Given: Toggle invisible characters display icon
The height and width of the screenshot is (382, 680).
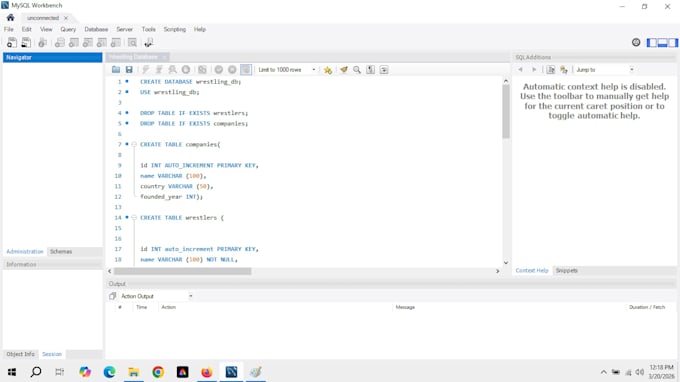Looking at the screenshot, I should (x=370, y=69).
